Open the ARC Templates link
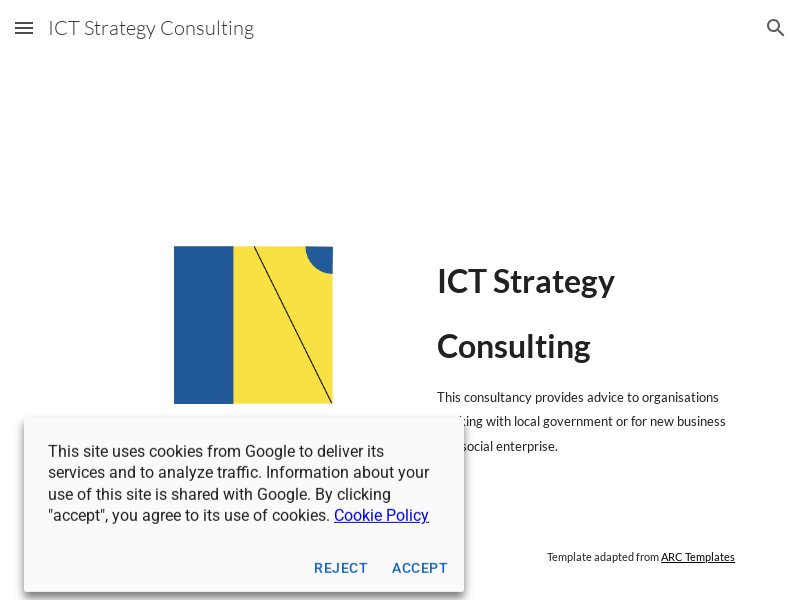This screenshot has height=600, width=800. click(x=697, y=557)
